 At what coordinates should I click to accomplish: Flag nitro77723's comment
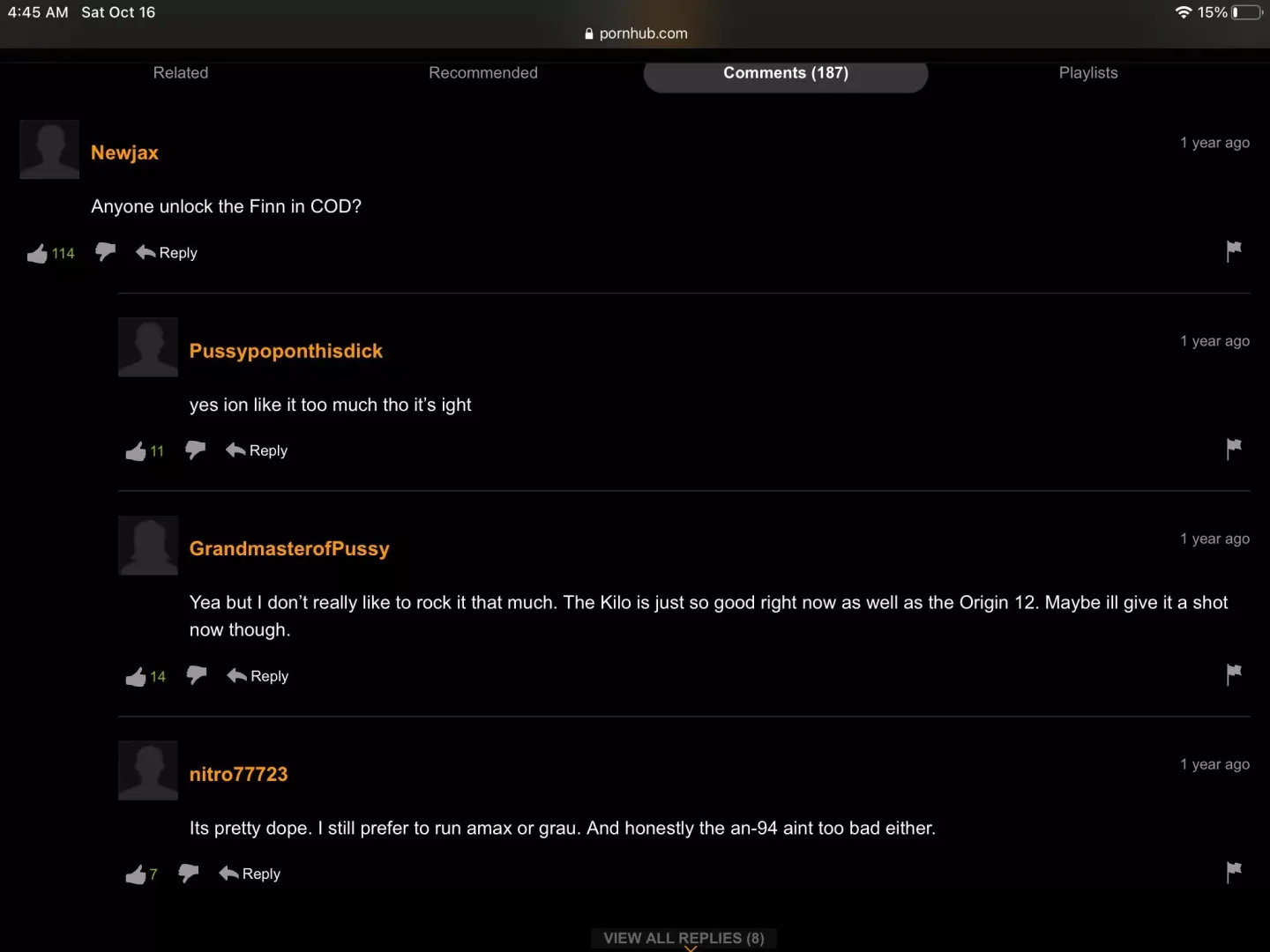1233,872
